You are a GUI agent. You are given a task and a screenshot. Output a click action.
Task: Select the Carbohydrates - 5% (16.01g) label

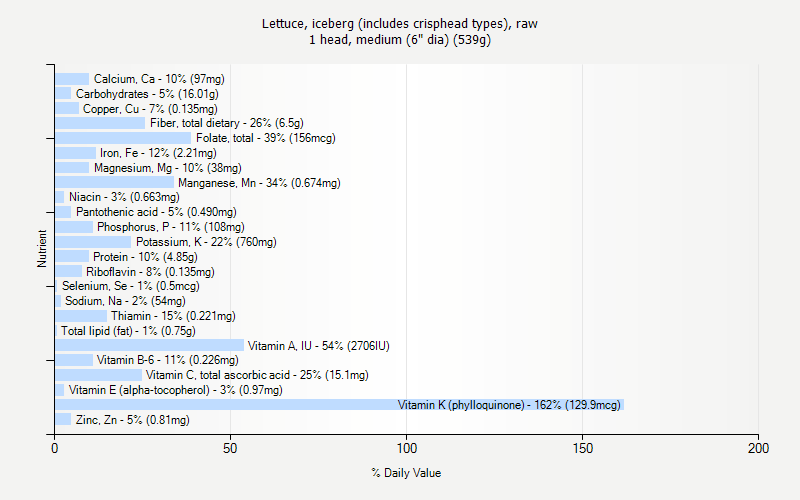[x=147, y=94]
